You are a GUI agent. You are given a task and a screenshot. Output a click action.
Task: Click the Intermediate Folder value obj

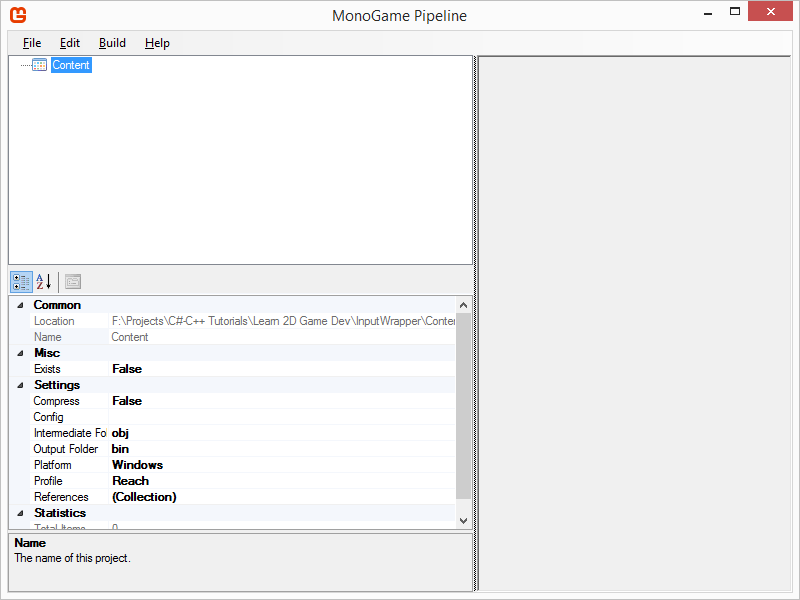pyautogui.click(x=120, y=433)
